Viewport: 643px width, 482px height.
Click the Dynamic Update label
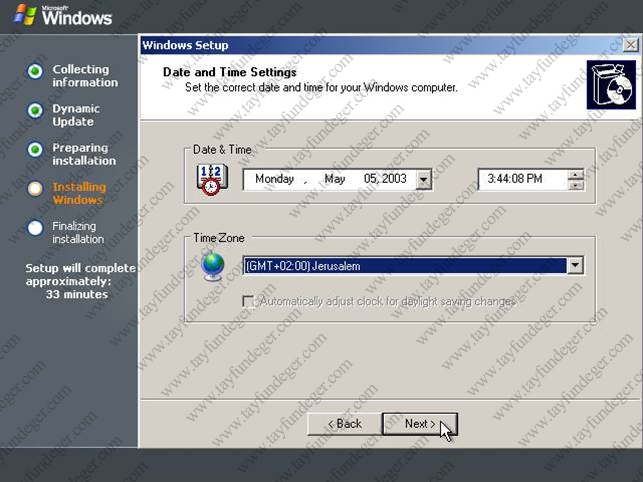[x=76, y=115]
